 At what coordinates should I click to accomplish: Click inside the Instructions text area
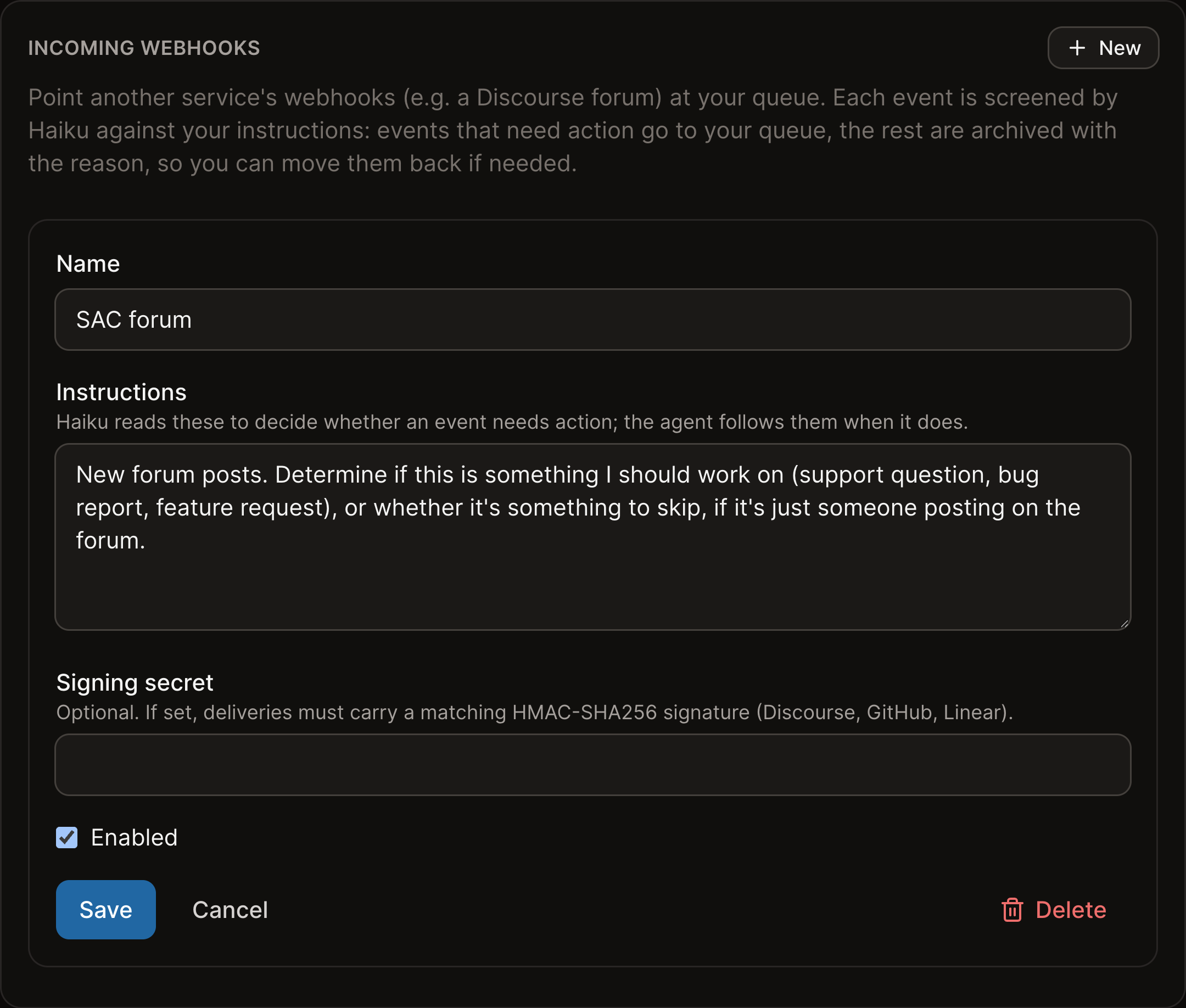[x=592, y=536]
